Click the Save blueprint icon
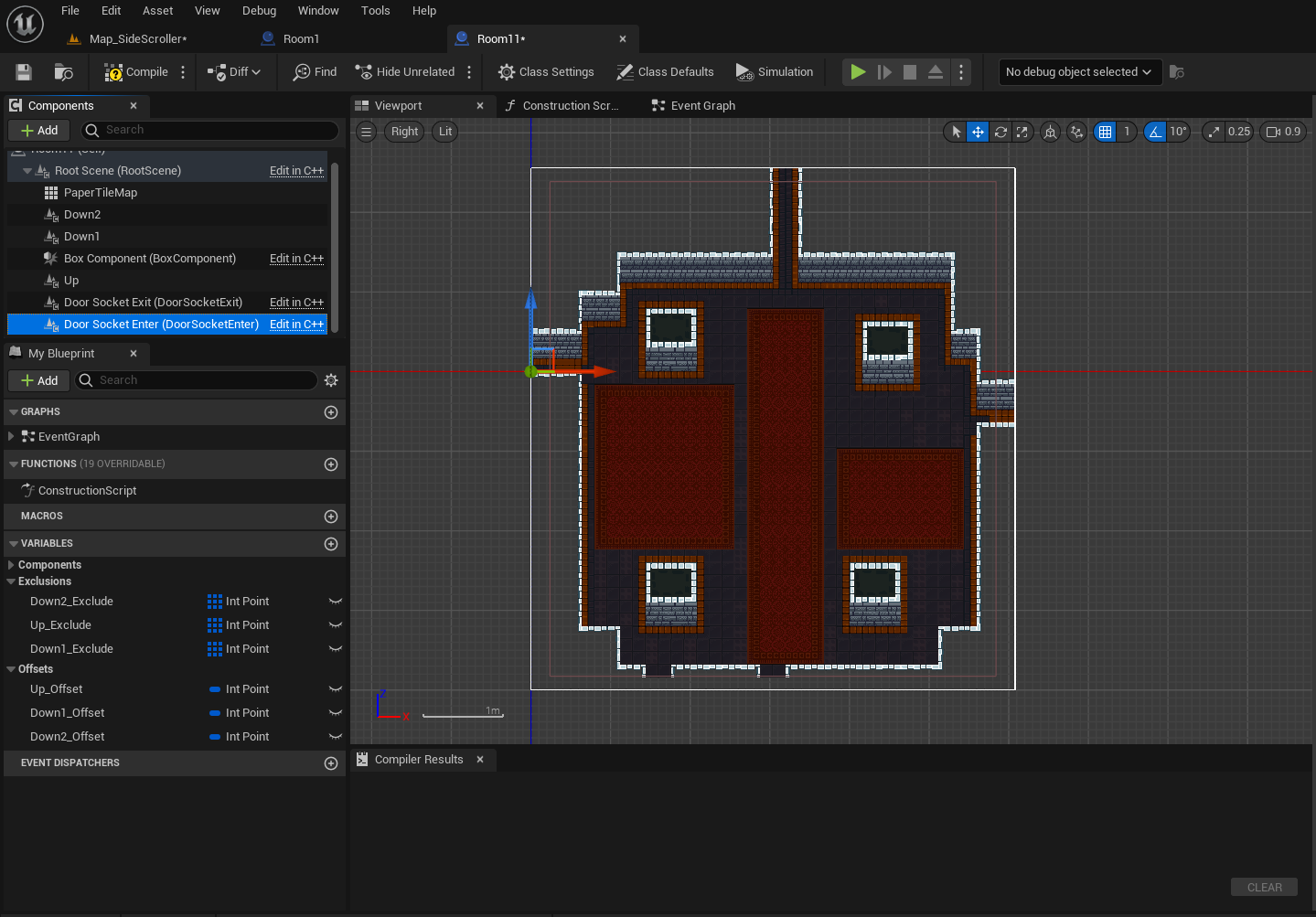The image size is (1316, 917). click(x=24, y=72)
